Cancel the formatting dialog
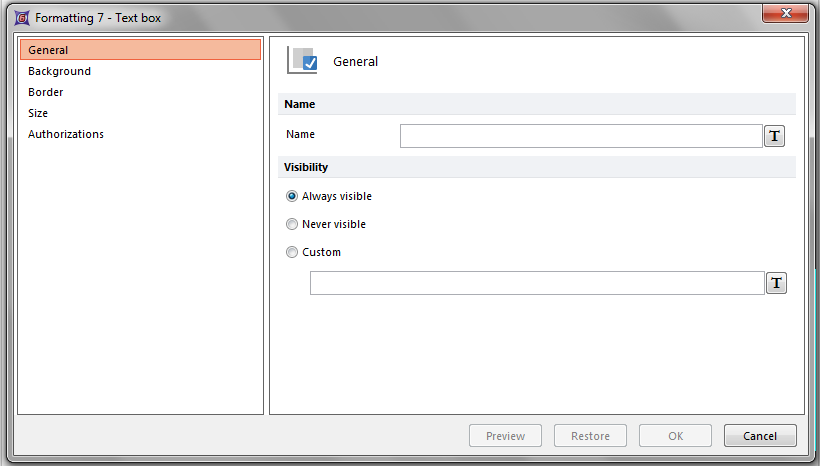Viewport: 820px width, 466px height. click(x=760, y=436)
